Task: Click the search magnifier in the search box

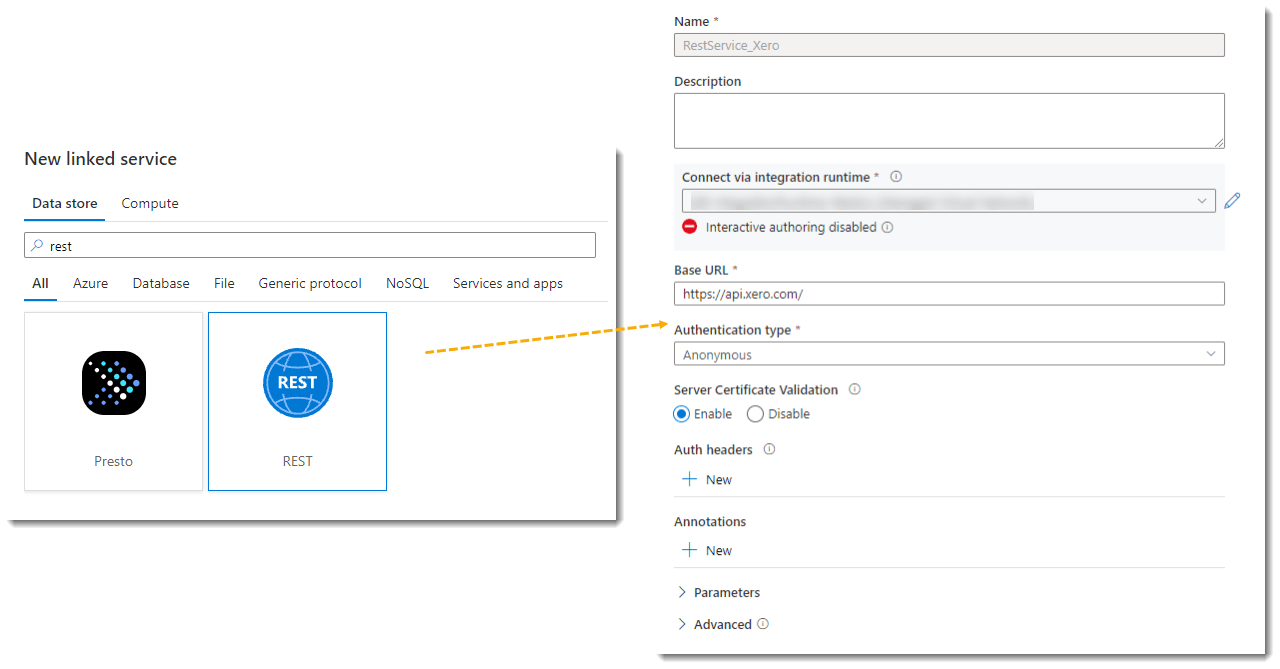Action: 36,245
